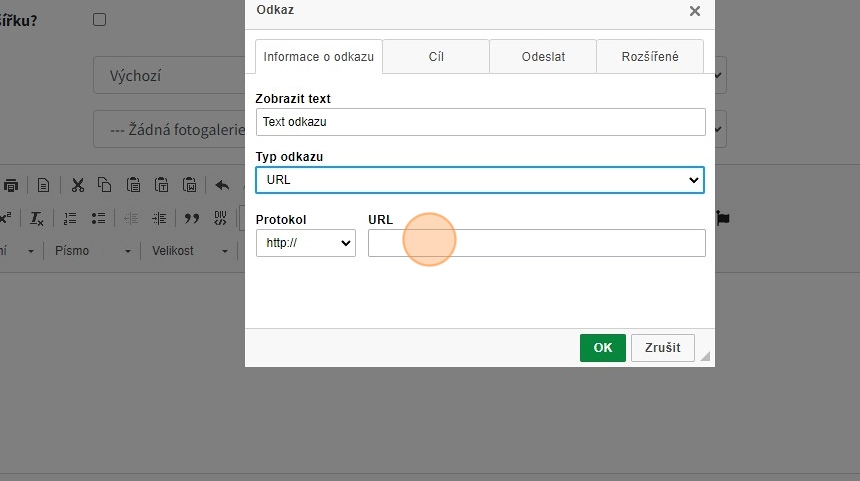Confirm the dialog with OK button
860x481 pixels.
click(x=602, y=348)
